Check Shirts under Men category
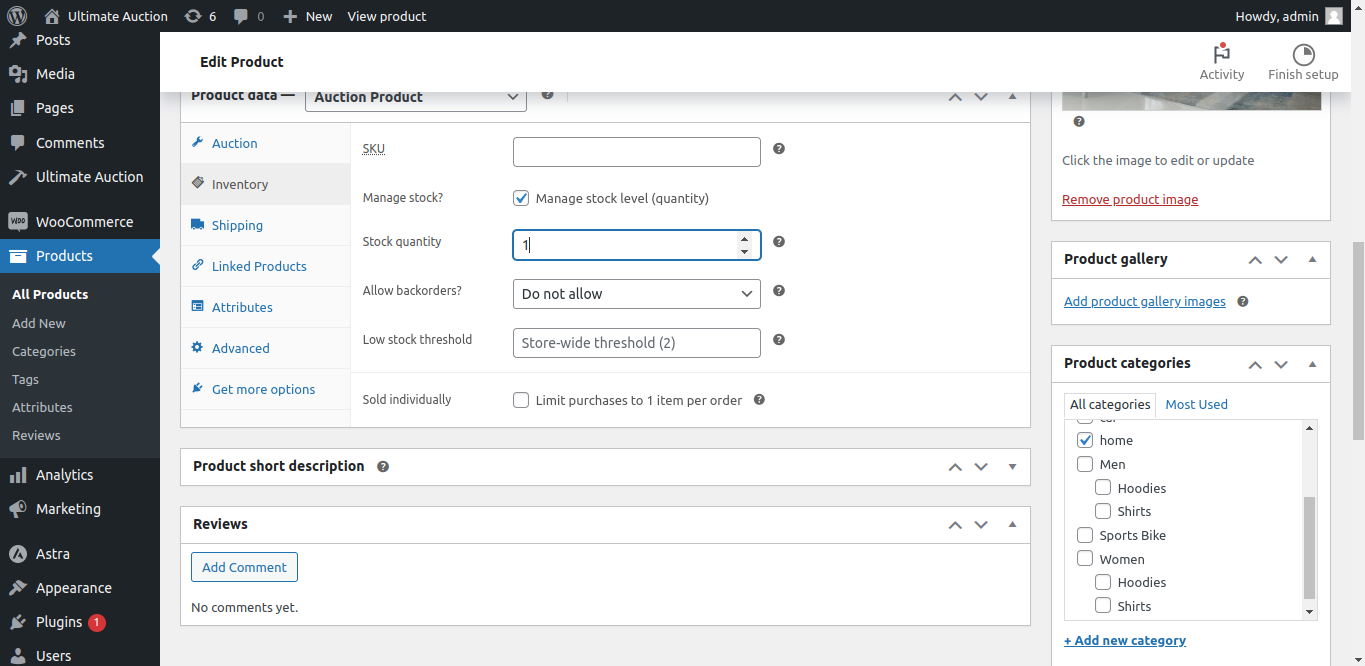Viewport: 1365px width, 666px height. [x=1103, y=511]
